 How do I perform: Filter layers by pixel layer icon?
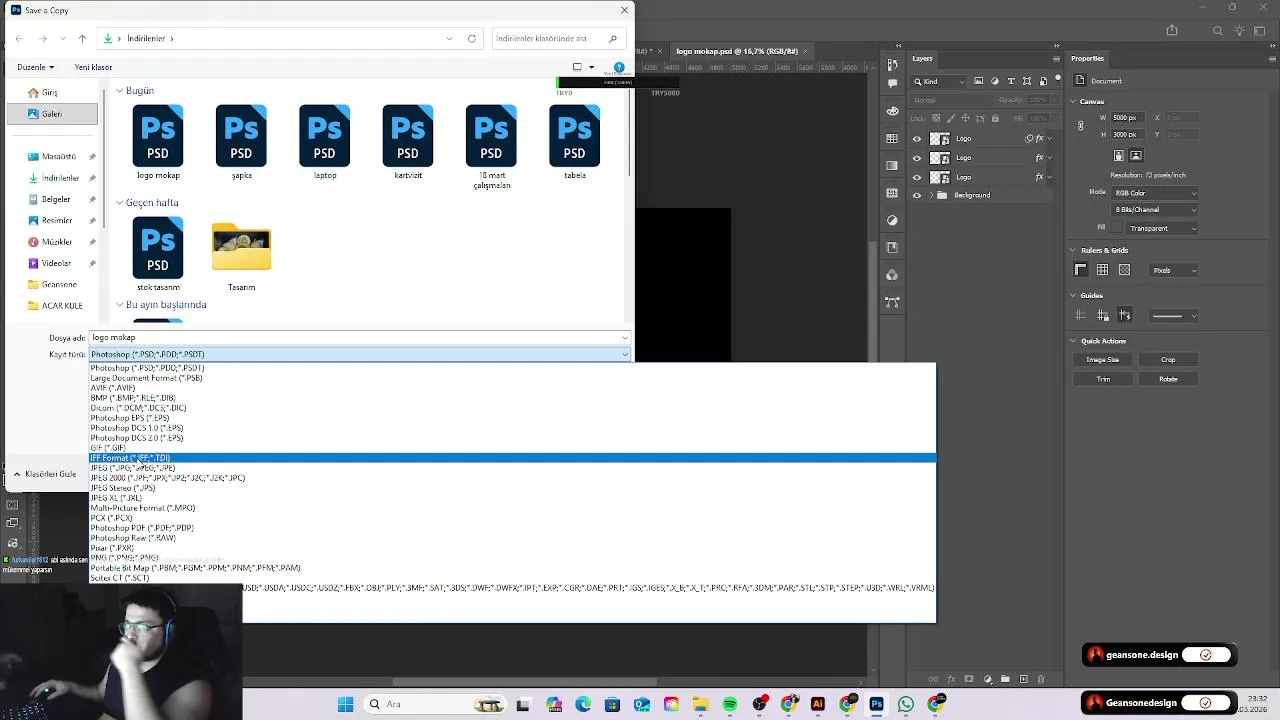coord(979,81)
